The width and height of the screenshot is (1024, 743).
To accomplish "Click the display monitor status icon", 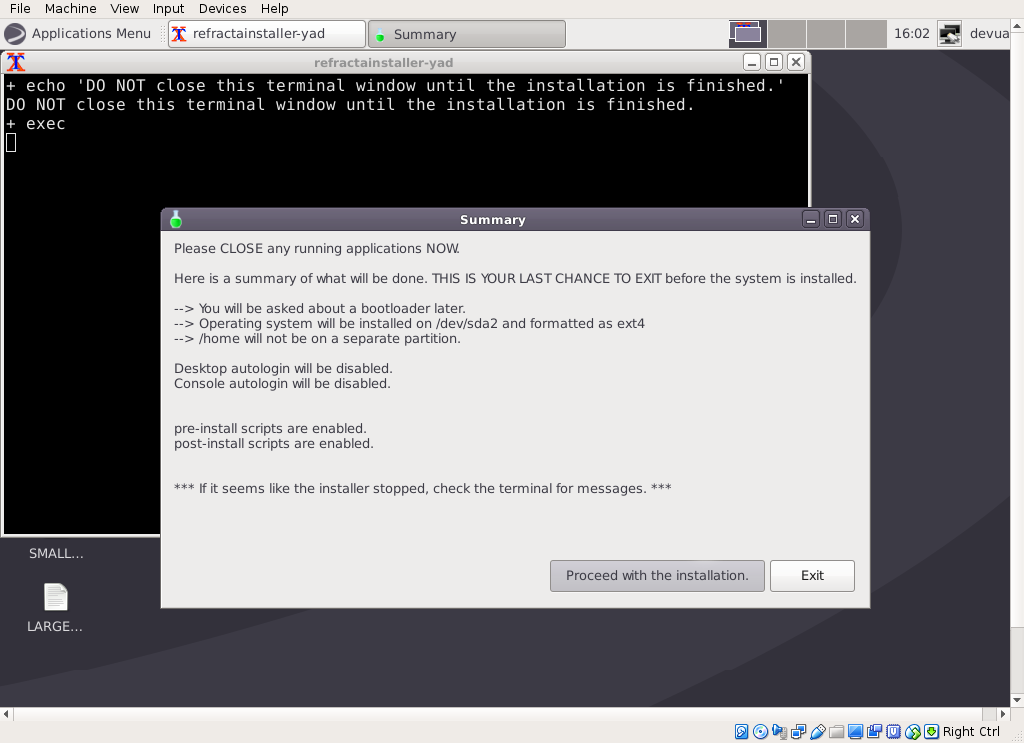I will tap(856, 732).
